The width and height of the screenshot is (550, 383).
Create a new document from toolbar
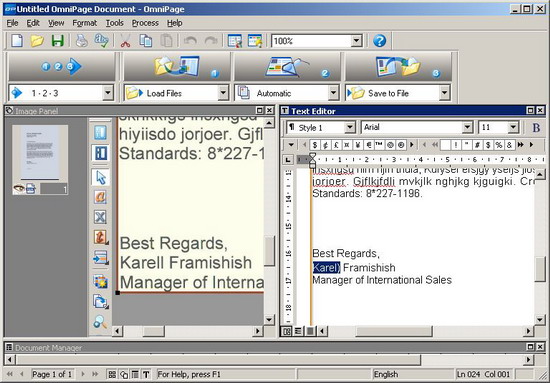pyautogui.click(x=17, y=41)
